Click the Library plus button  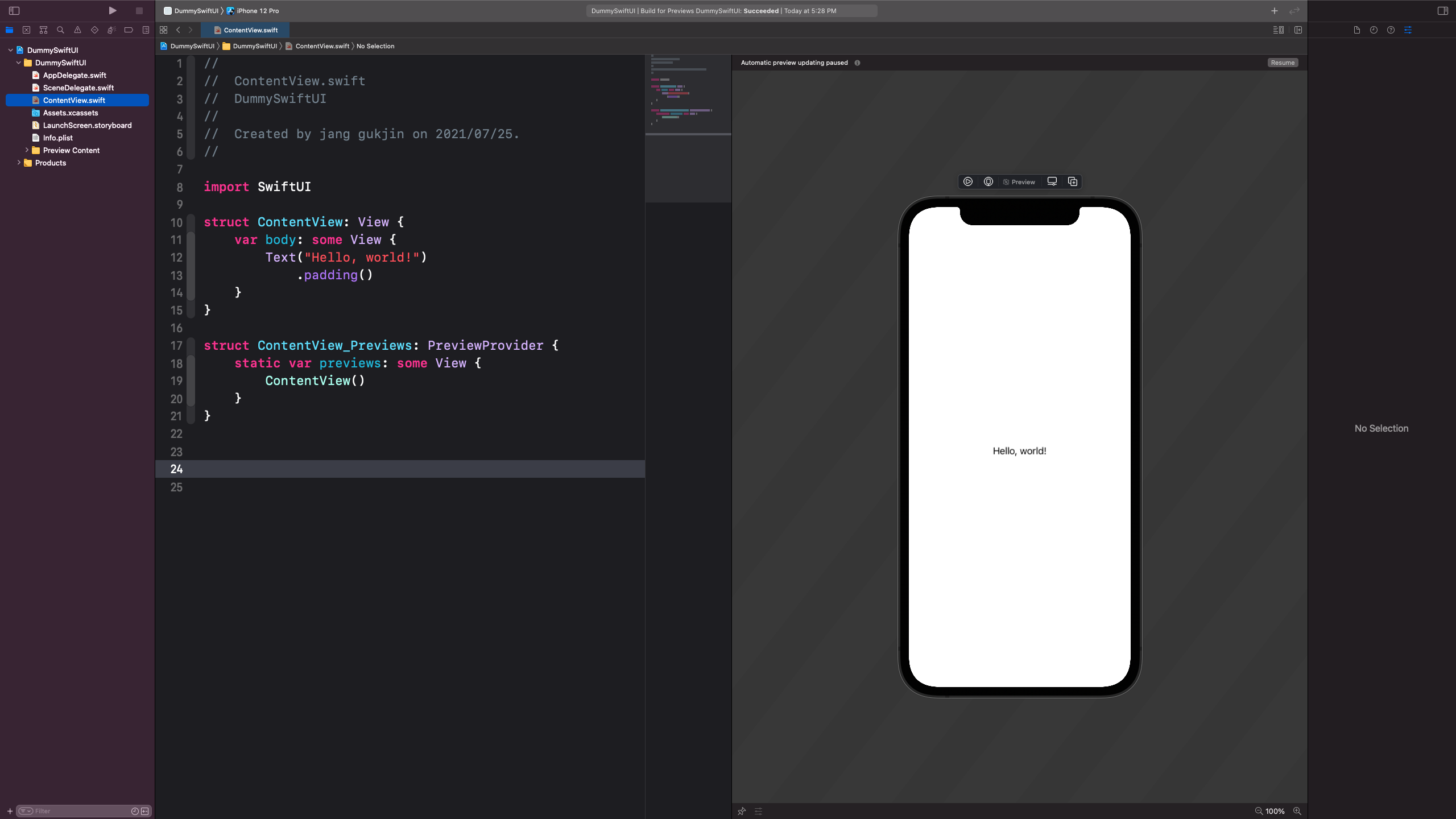(1274, 10)
